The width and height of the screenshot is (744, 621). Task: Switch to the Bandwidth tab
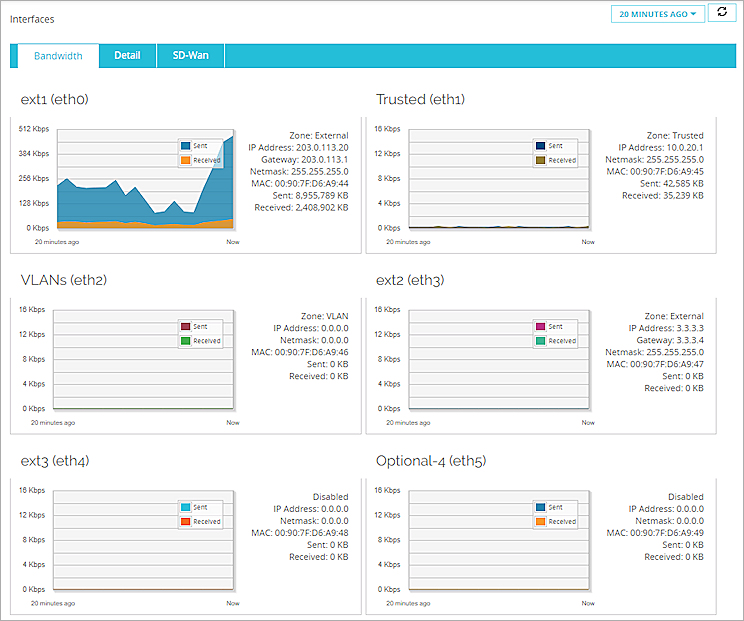(58, 56)
